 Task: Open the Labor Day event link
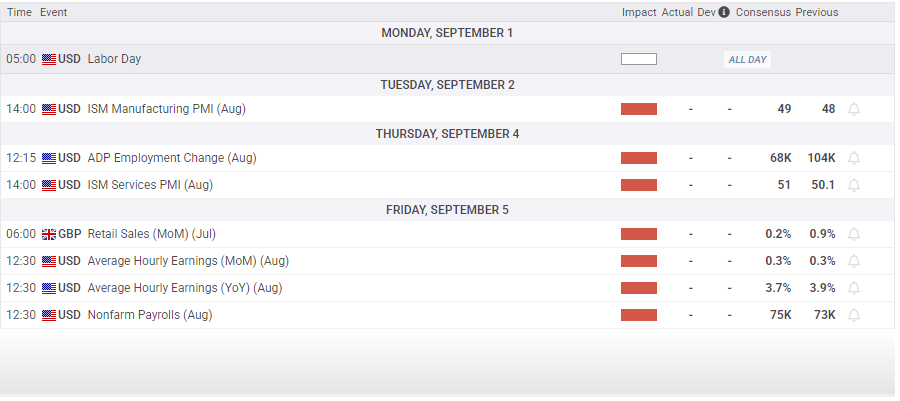click(114, 59)
